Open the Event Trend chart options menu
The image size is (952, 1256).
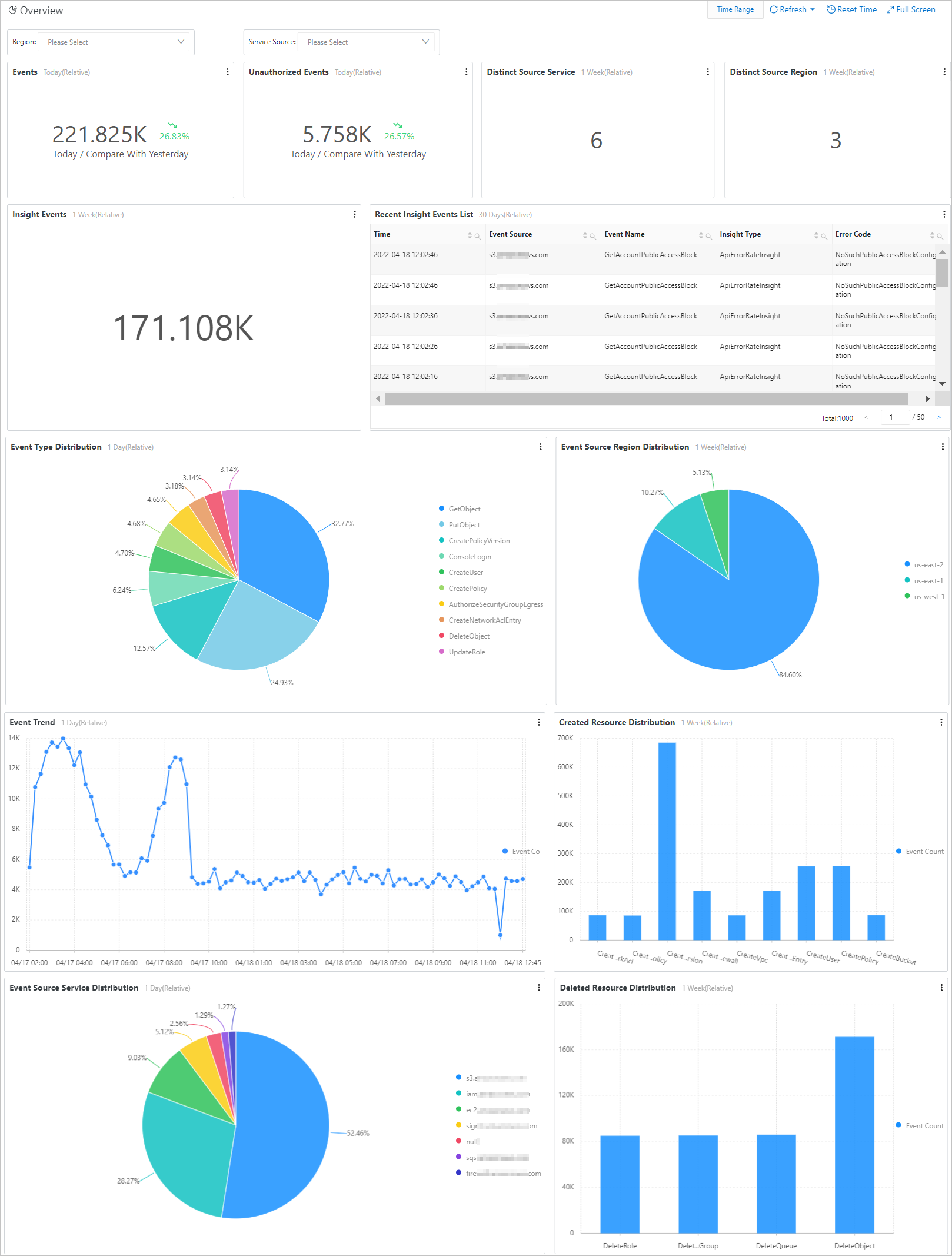coord(539,722)
